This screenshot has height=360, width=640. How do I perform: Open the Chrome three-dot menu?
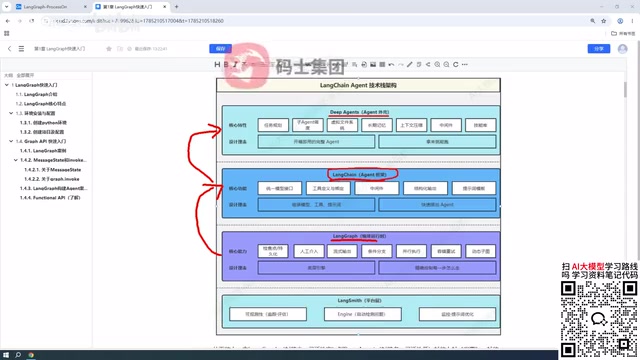[x=632, y=21]
